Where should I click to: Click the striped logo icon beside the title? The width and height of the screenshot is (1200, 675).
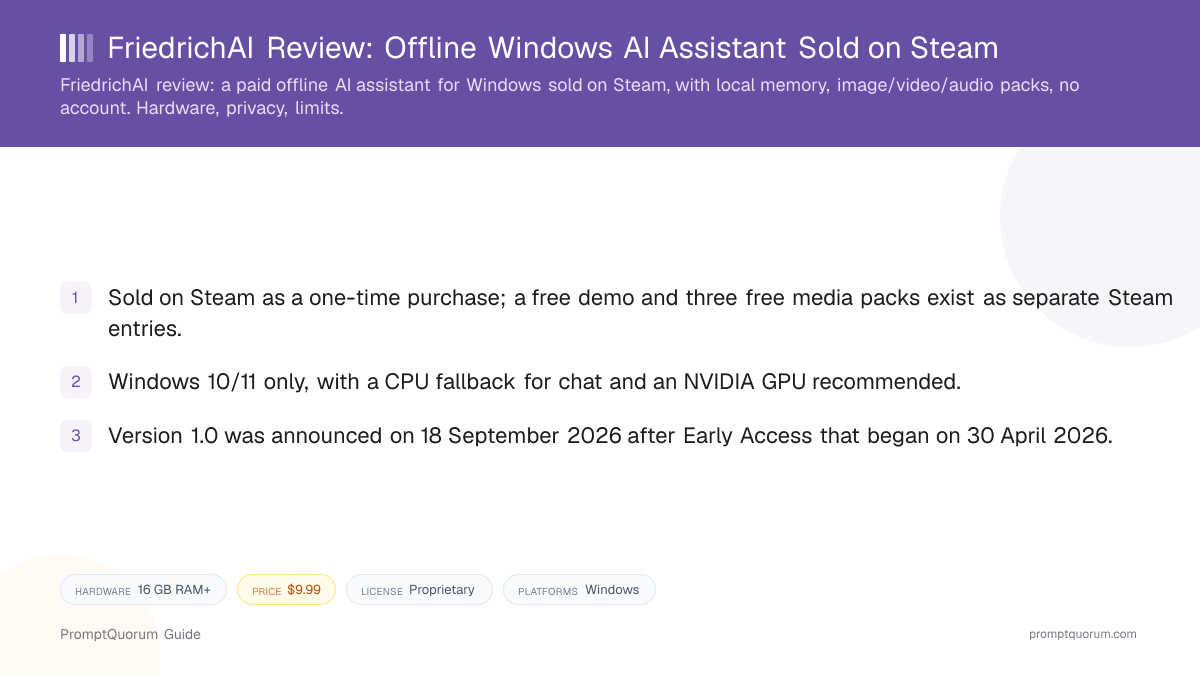(x=77, y=48)
